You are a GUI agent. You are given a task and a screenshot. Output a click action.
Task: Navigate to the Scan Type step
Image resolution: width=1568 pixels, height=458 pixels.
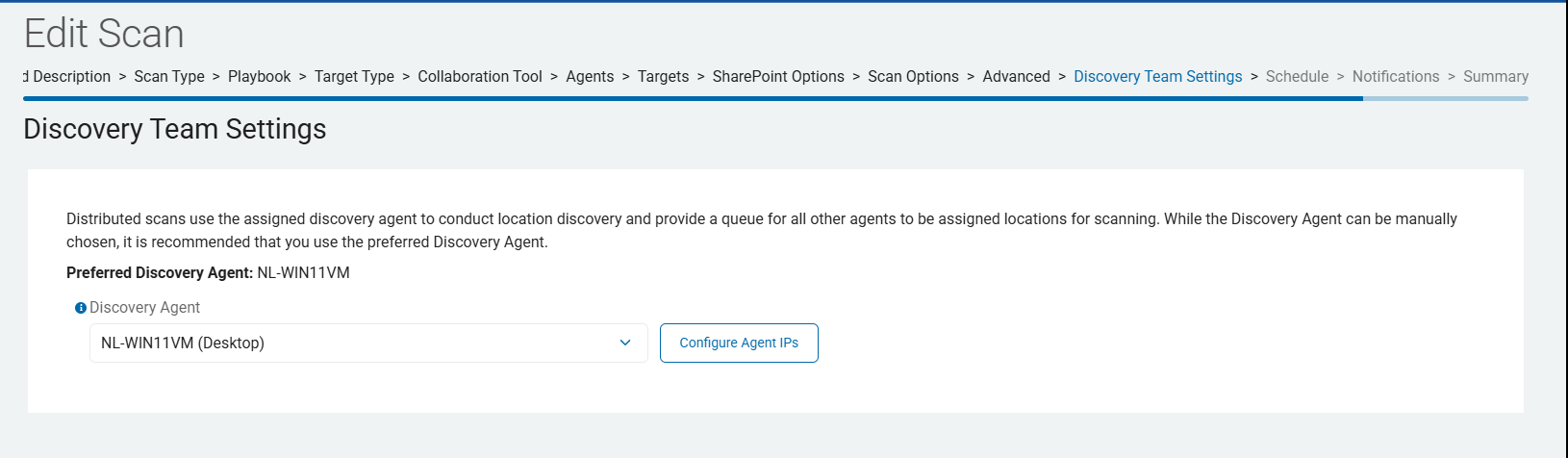[x=169, y=76]
